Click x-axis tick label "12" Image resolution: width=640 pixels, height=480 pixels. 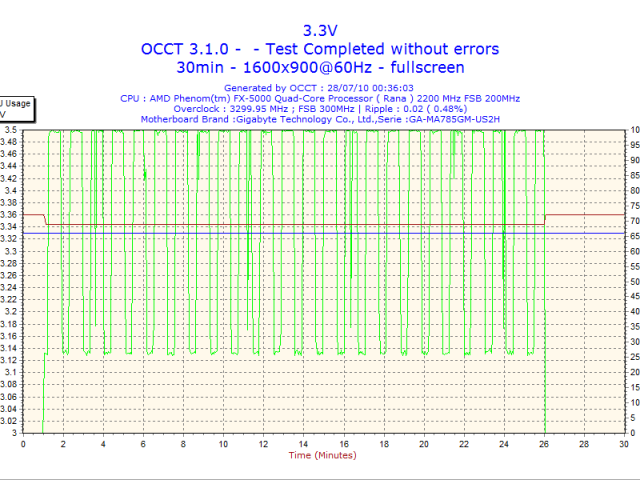tap(263, 444)
